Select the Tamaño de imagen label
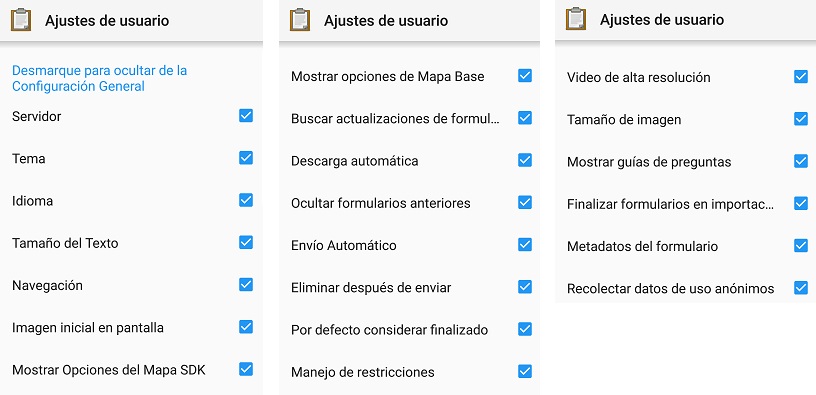 [624, 120]
